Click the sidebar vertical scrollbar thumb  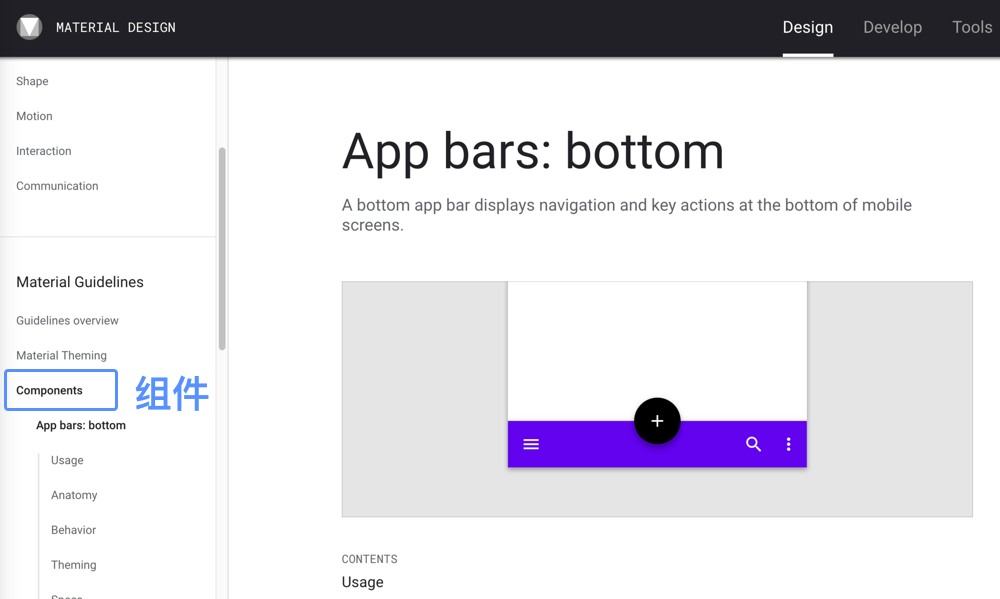click(222, 249)
